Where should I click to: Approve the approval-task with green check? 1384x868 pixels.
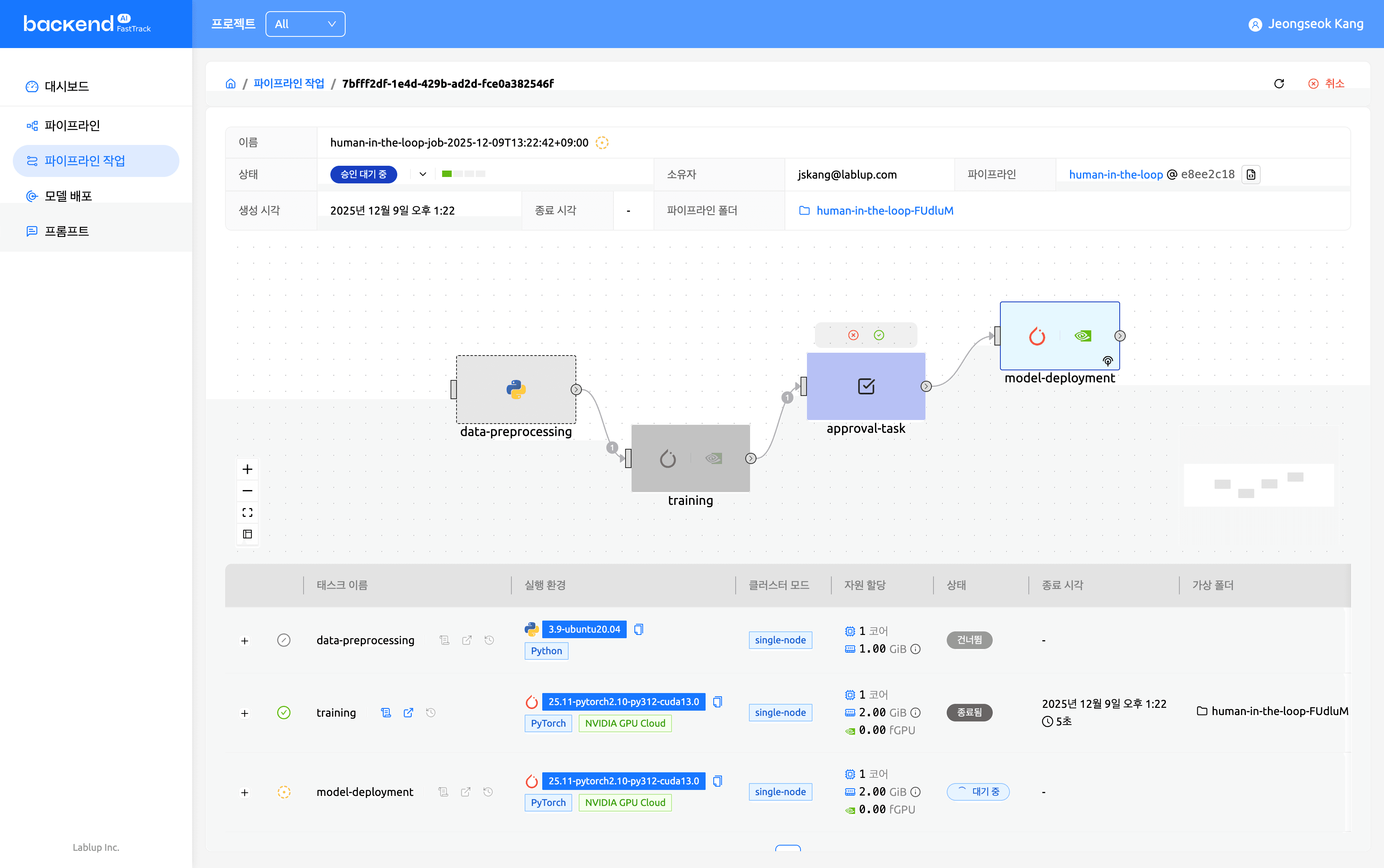pos(879,335)
